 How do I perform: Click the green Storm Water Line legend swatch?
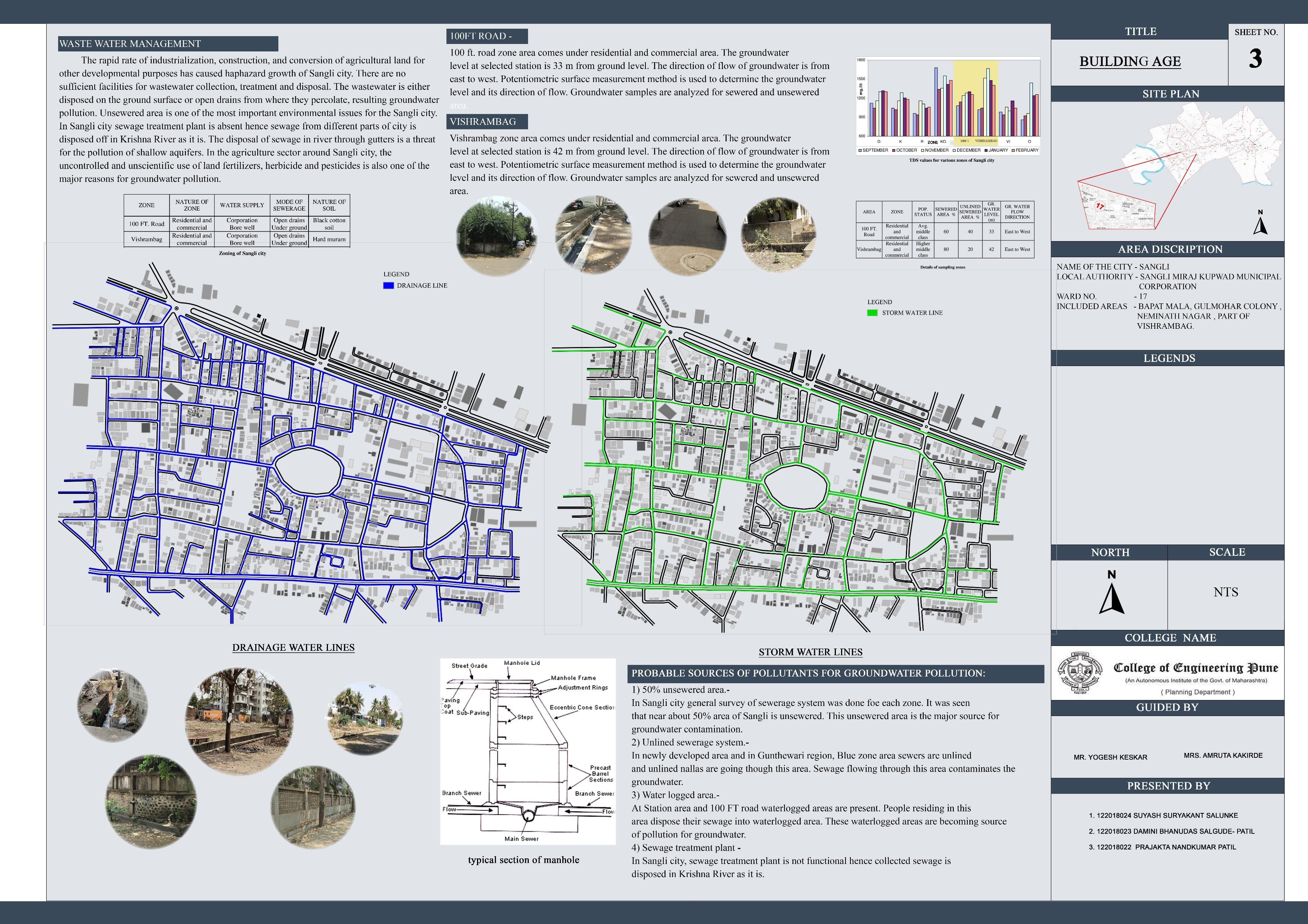(872, 313)
